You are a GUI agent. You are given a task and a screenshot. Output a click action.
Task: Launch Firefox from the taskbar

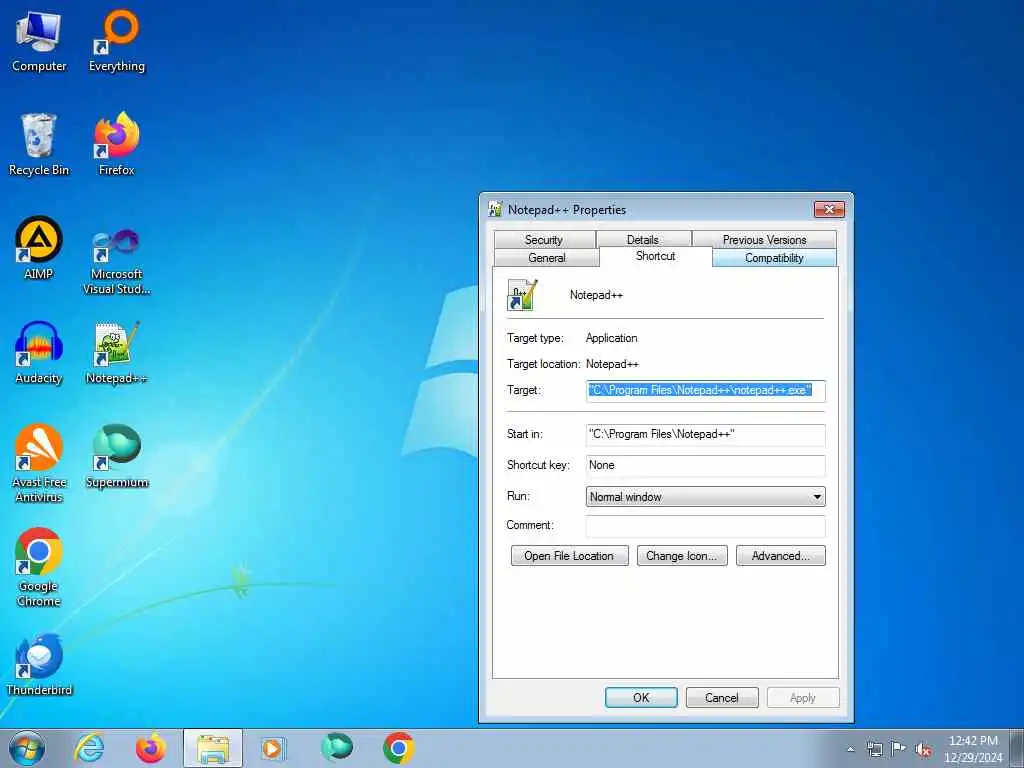(x=151, y=748)
